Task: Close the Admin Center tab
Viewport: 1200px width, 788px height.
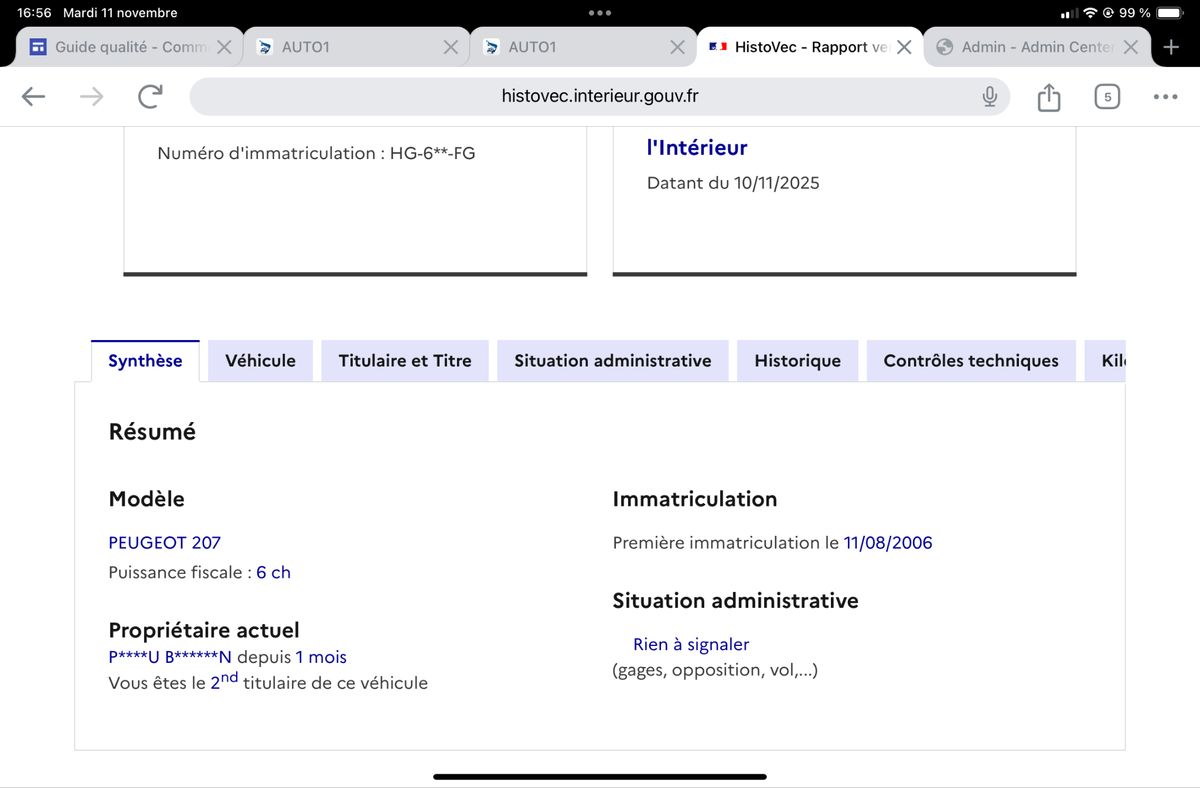Action: 1130,47
